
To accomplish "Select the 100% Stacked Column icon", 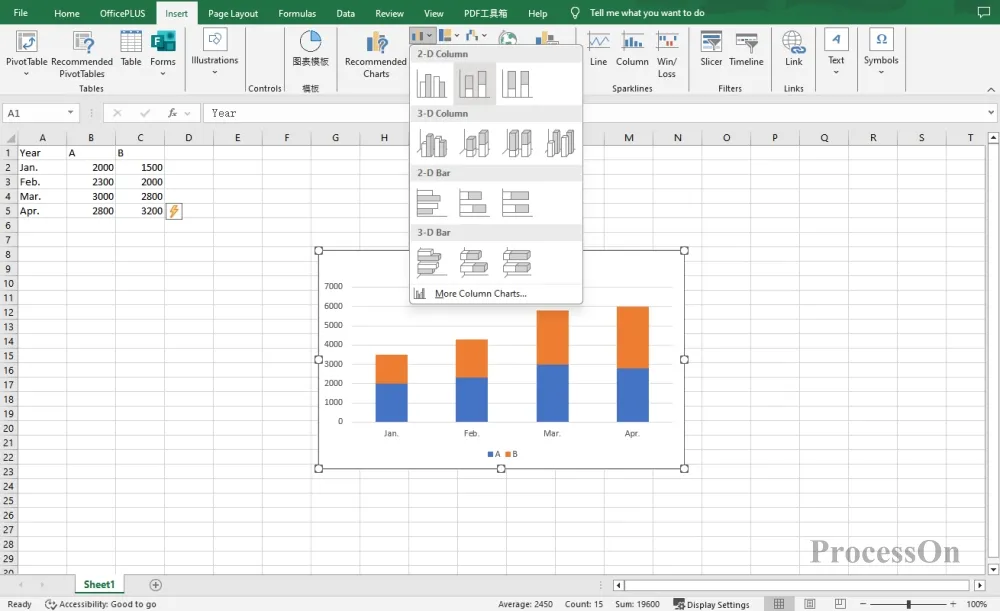I will (517, 84).
